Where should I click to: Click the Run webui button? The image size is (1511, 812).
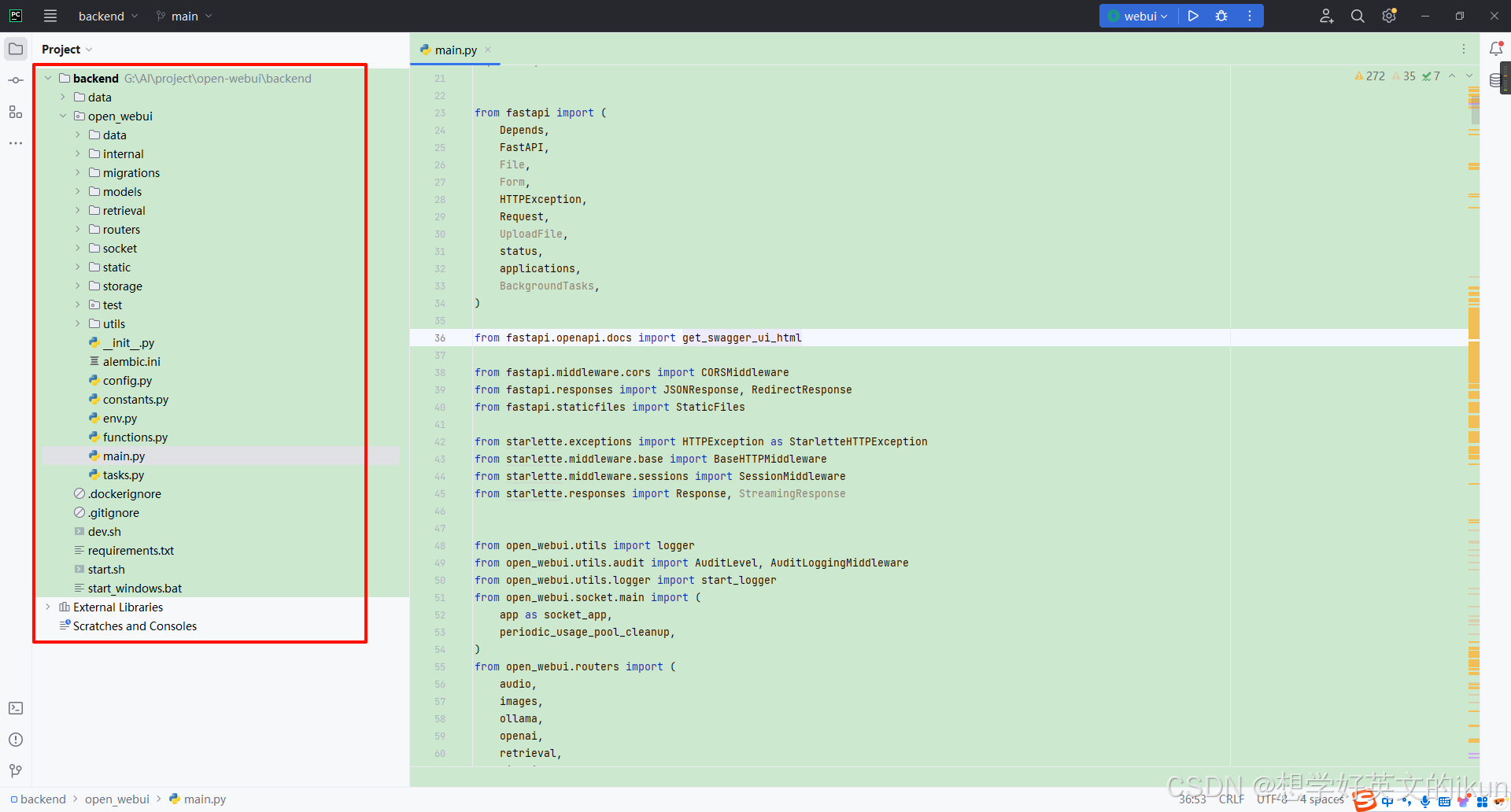1193,16
